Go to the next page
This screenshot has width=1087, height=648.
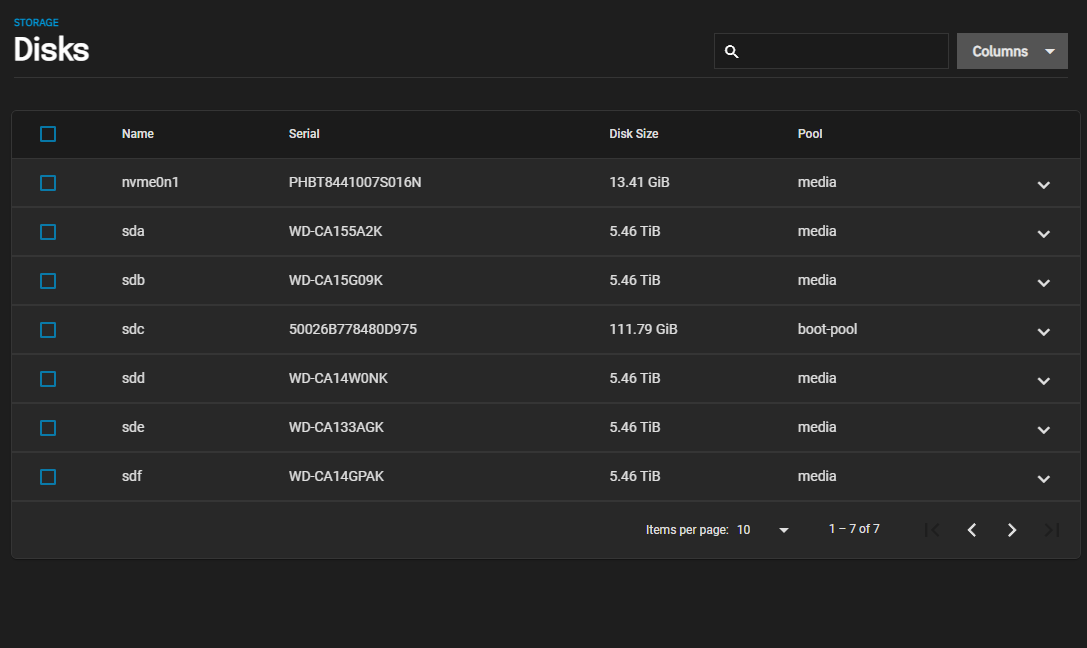[x=1012, y=530]
